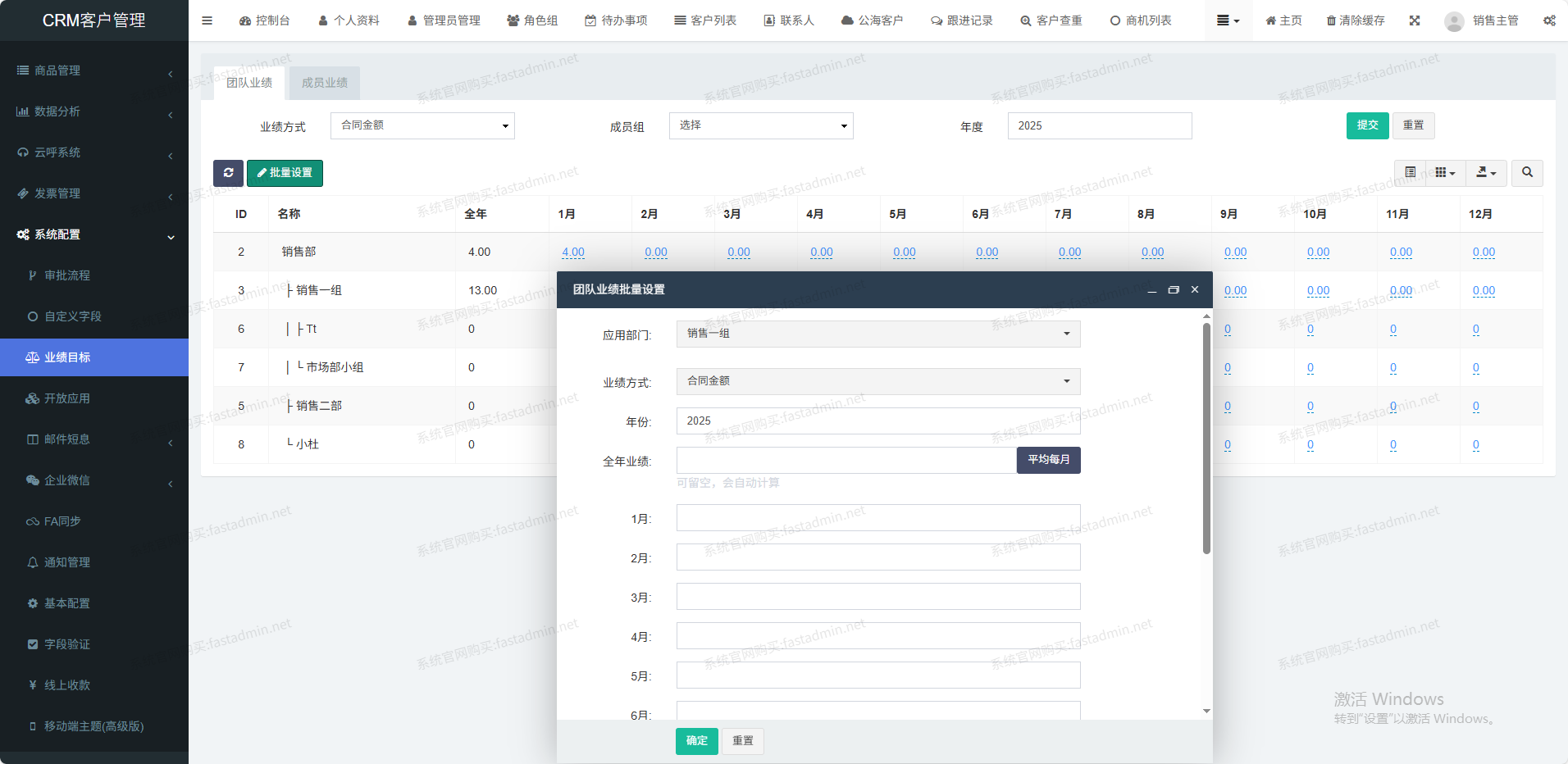Click the table list view toggle icon
Viewport: 1568px width, 764px height.
1411,173
